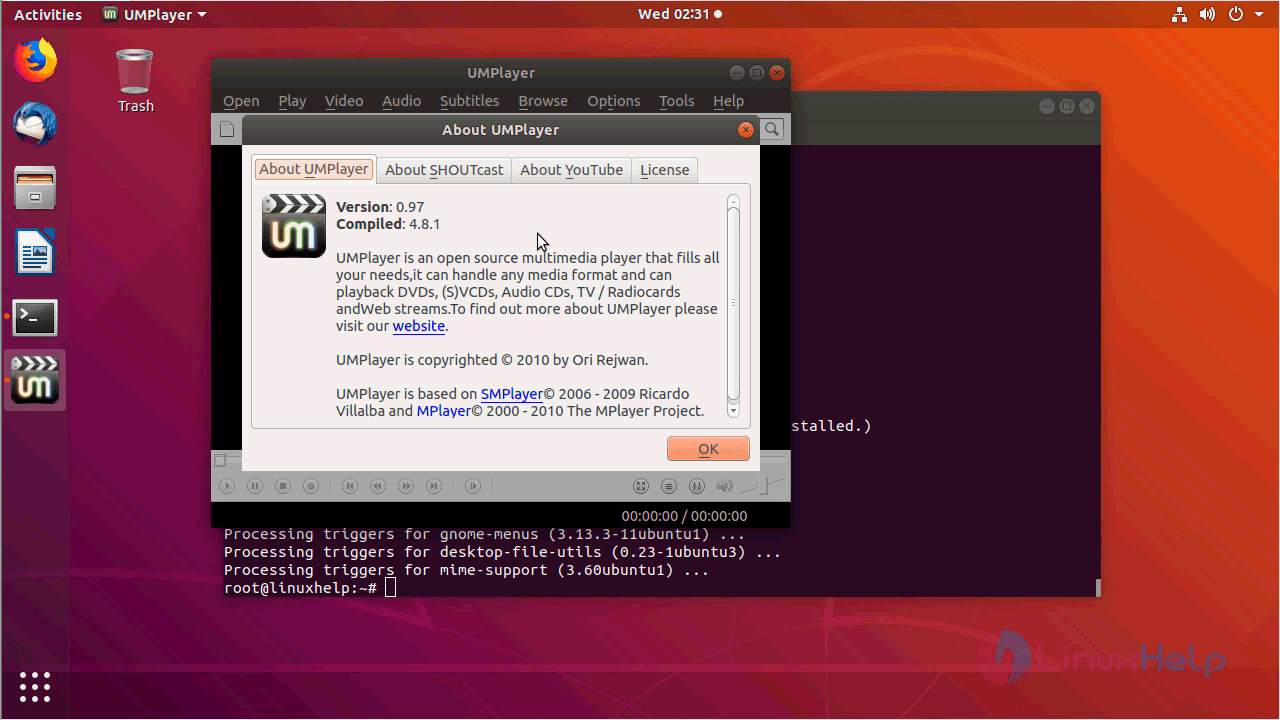This screenshot has width=1280, height=720.
Task: Click the OK button
Action: (708, 449)
